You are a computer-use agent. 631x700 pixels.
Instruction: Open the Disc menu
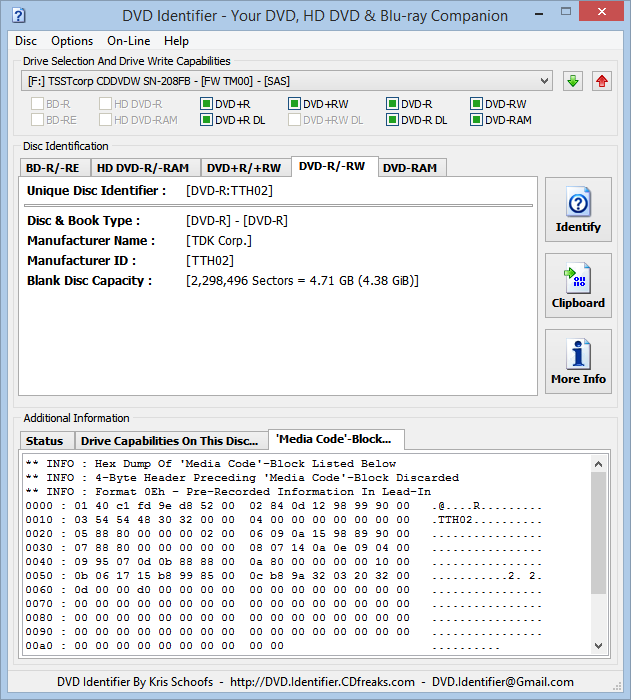26,41
